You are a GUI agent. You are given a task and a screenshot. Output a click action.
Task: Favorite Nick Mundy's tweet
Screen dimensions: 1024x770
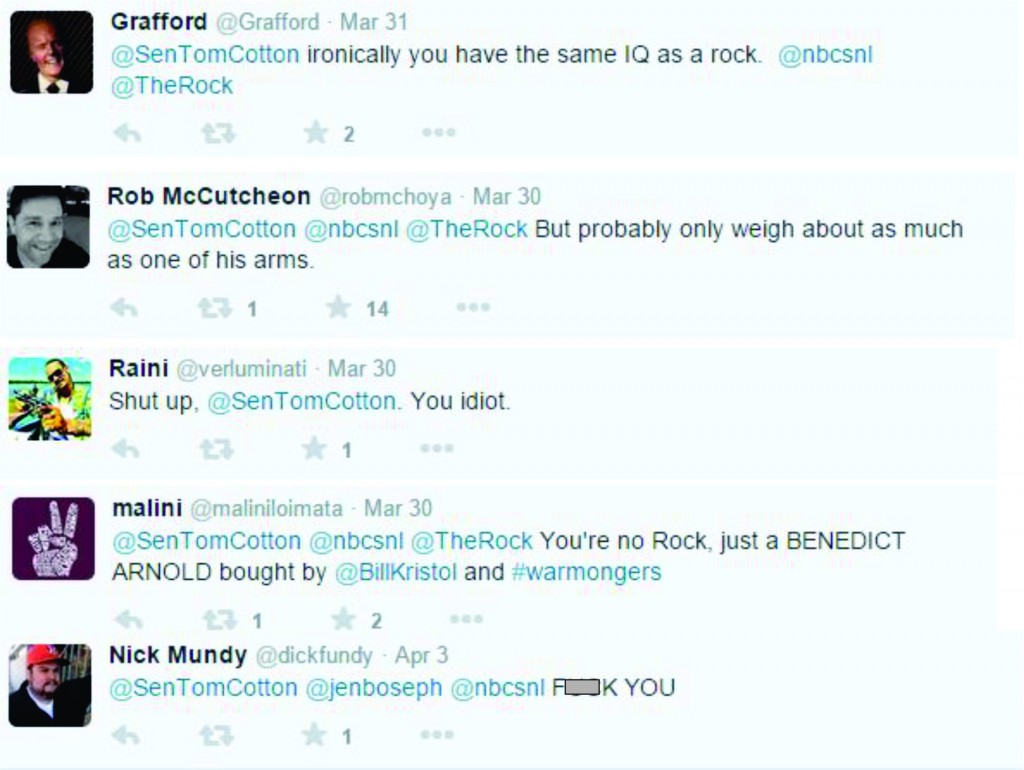coord(315,736)
